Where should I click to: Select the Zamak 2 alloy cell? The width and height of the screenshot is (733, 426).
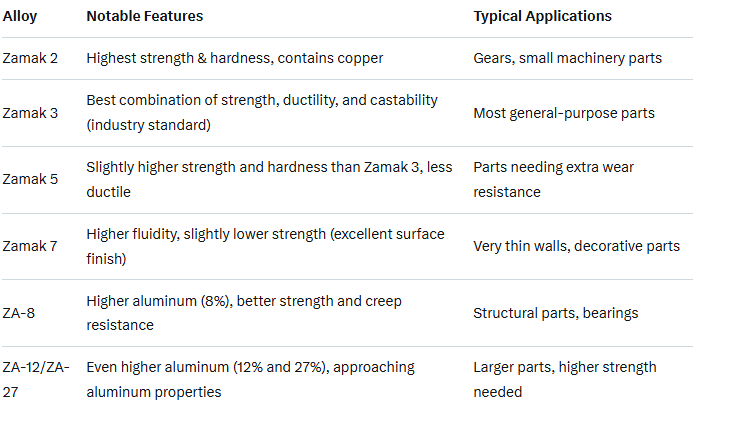click(30, 58)
